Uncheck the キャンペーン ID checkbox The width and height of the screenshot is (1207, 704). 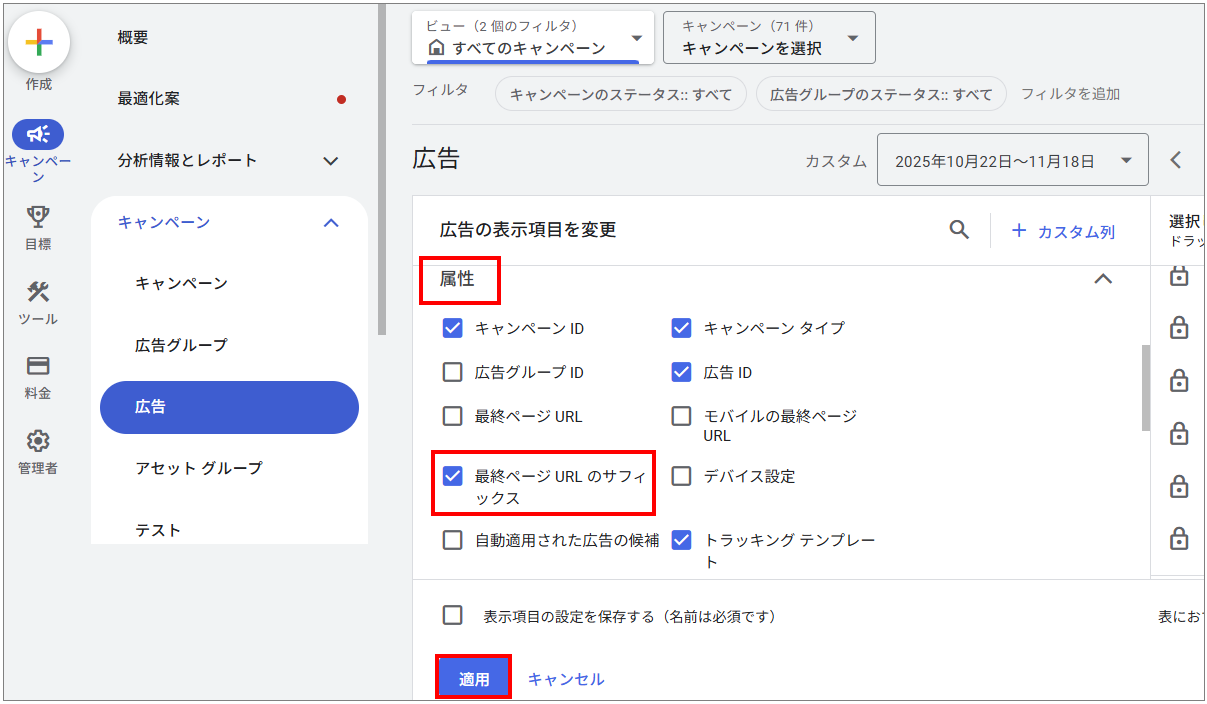[x=452, y=328]
